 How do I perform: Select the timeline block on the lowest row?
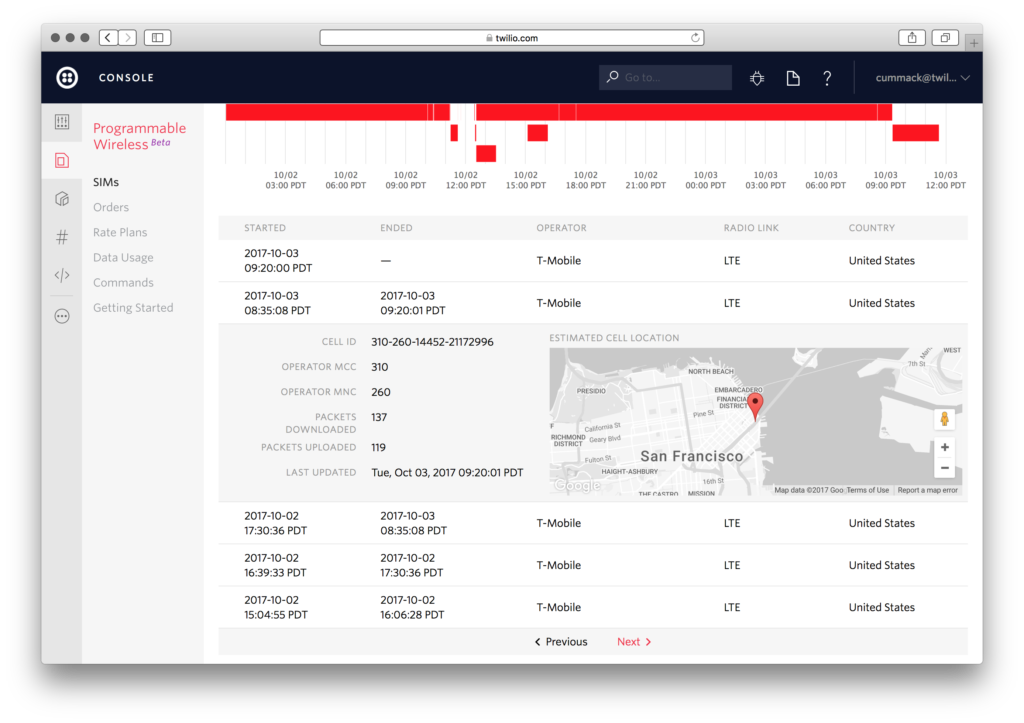point(486,153)
